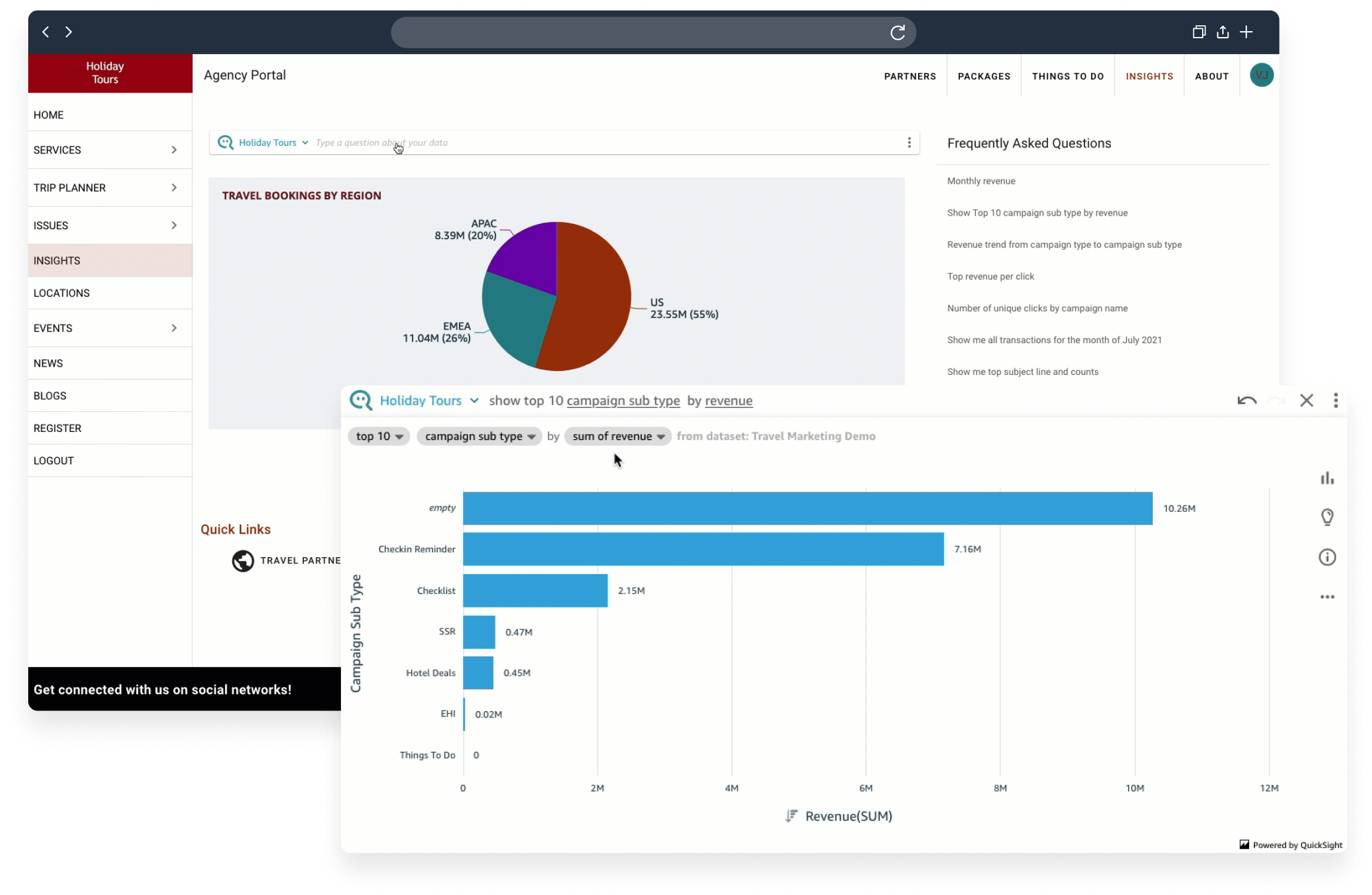The image size is (1372, 895).
Task: Click the undo arrow icon
Action: point(1246,401)
